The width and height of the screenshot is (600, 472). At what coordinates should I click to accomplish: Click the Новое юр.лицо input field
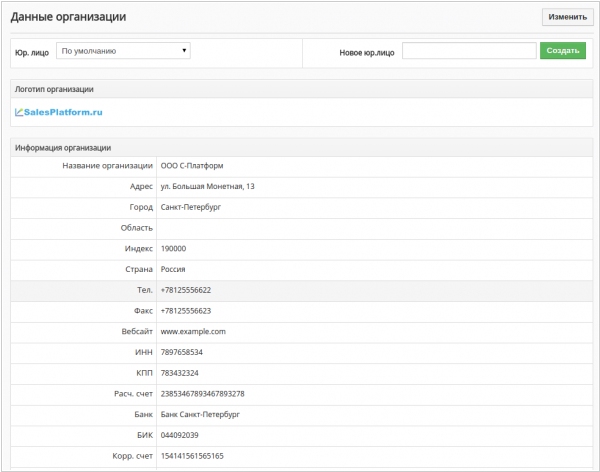[x=469, y=51]
